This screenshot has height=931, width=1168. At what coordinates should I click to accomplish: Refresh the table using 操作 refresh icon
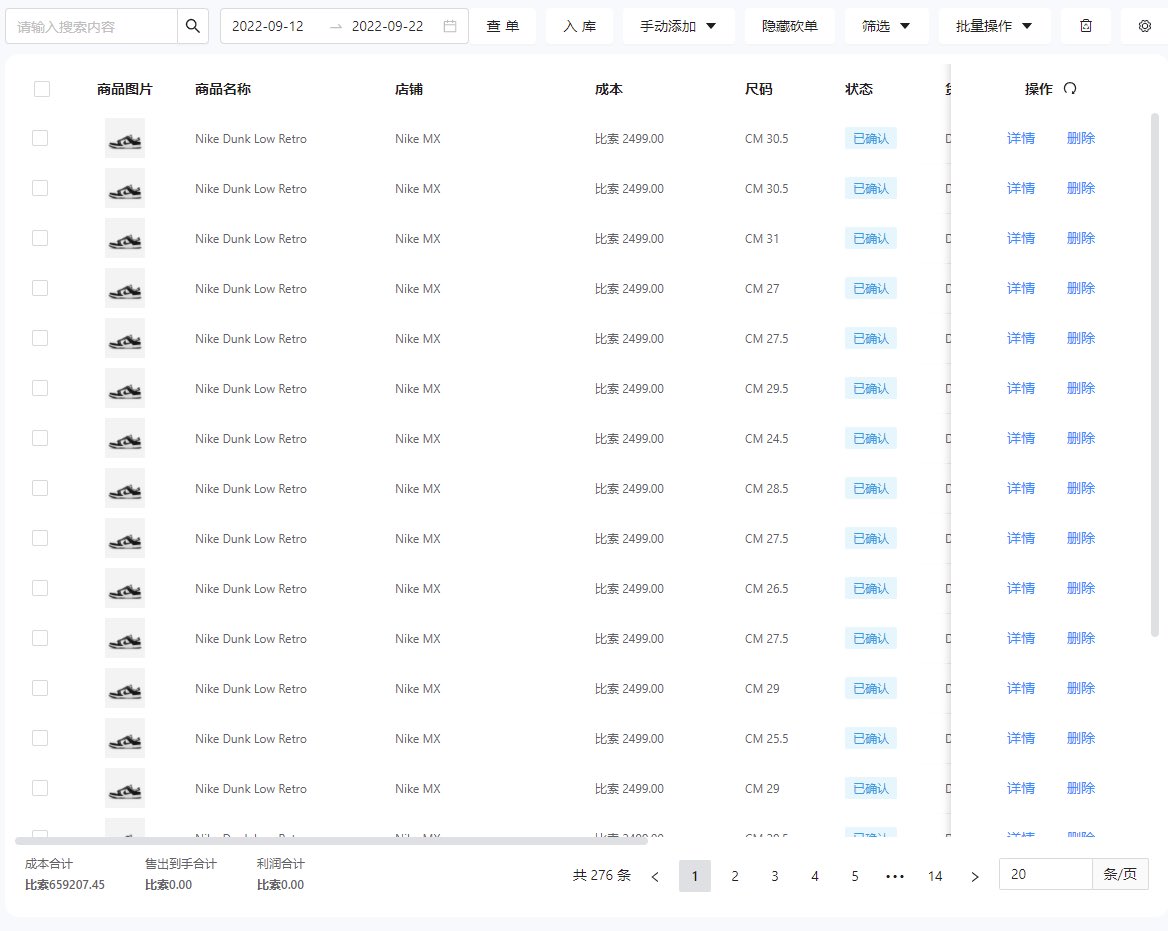(x=1070, y=89)
